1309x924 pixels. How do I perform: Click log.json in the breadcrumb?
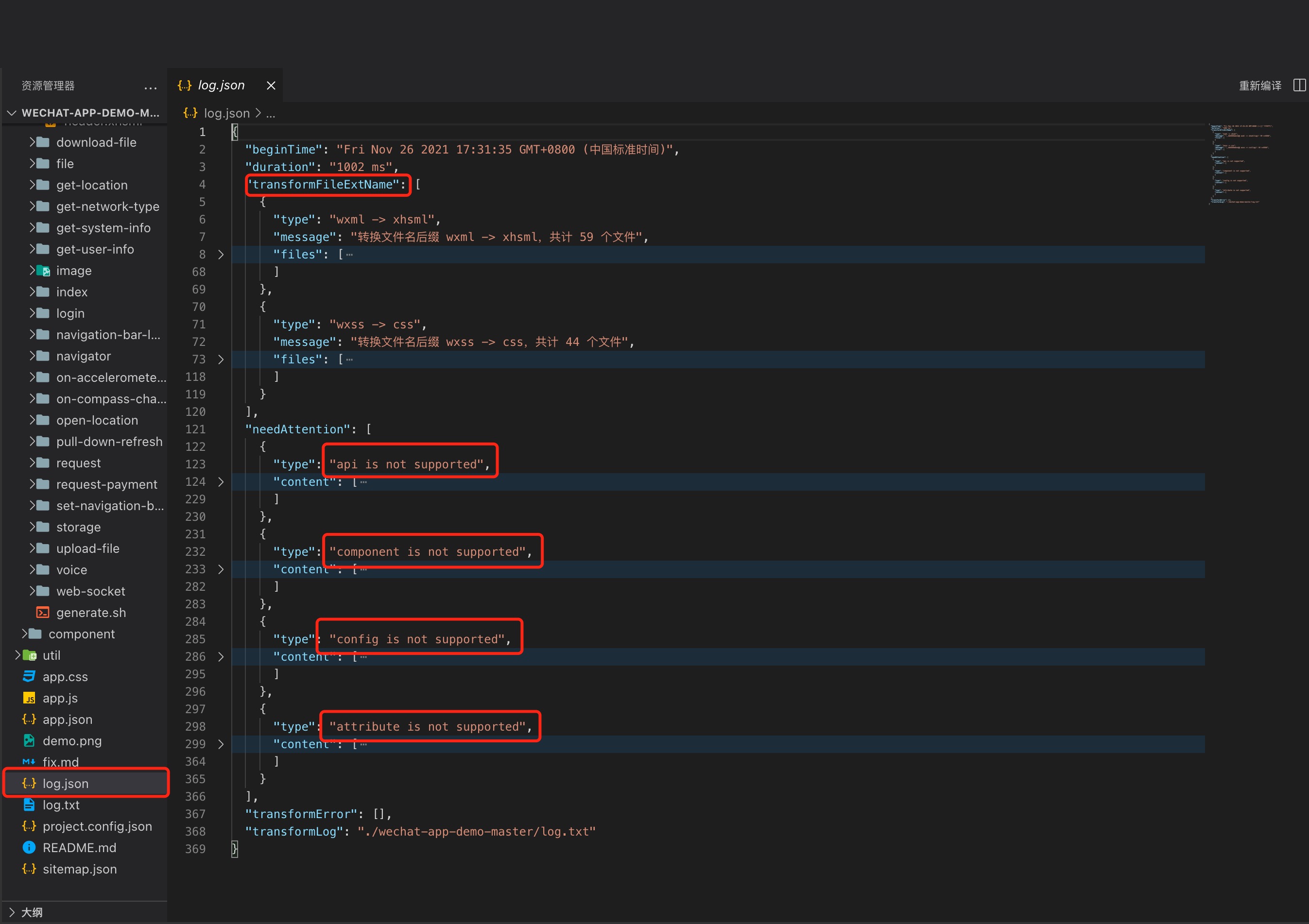click(226, 113)
